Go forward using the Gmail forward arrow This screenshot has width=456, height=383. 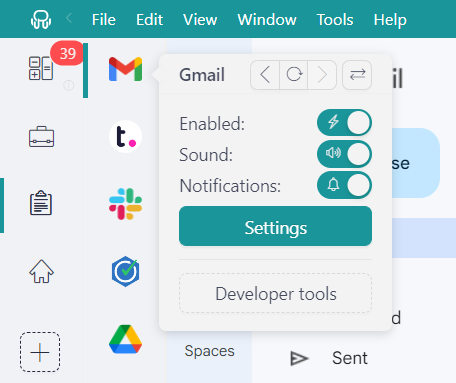(x=322, y=75)
